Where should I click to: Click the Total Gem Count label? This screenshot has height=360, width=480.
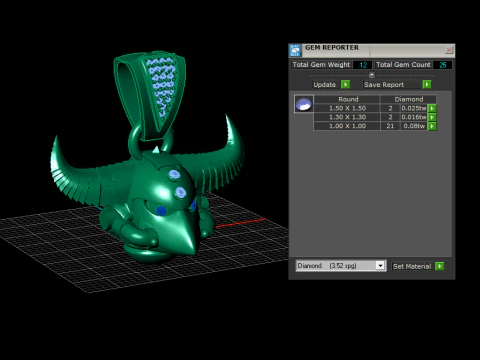click(x=403, y=65)
